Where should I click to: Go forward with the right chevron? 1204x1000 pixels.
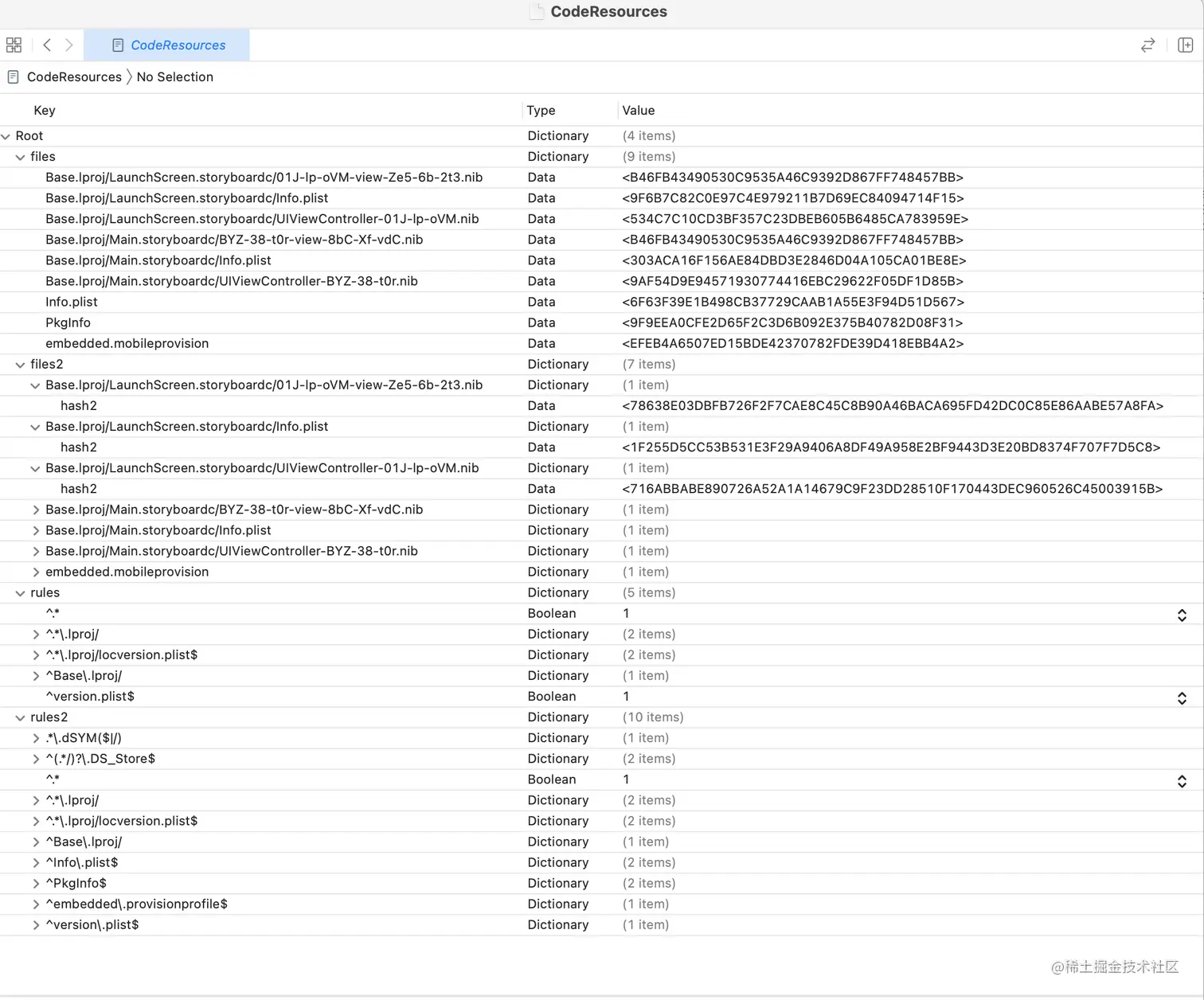coord(69,45)
